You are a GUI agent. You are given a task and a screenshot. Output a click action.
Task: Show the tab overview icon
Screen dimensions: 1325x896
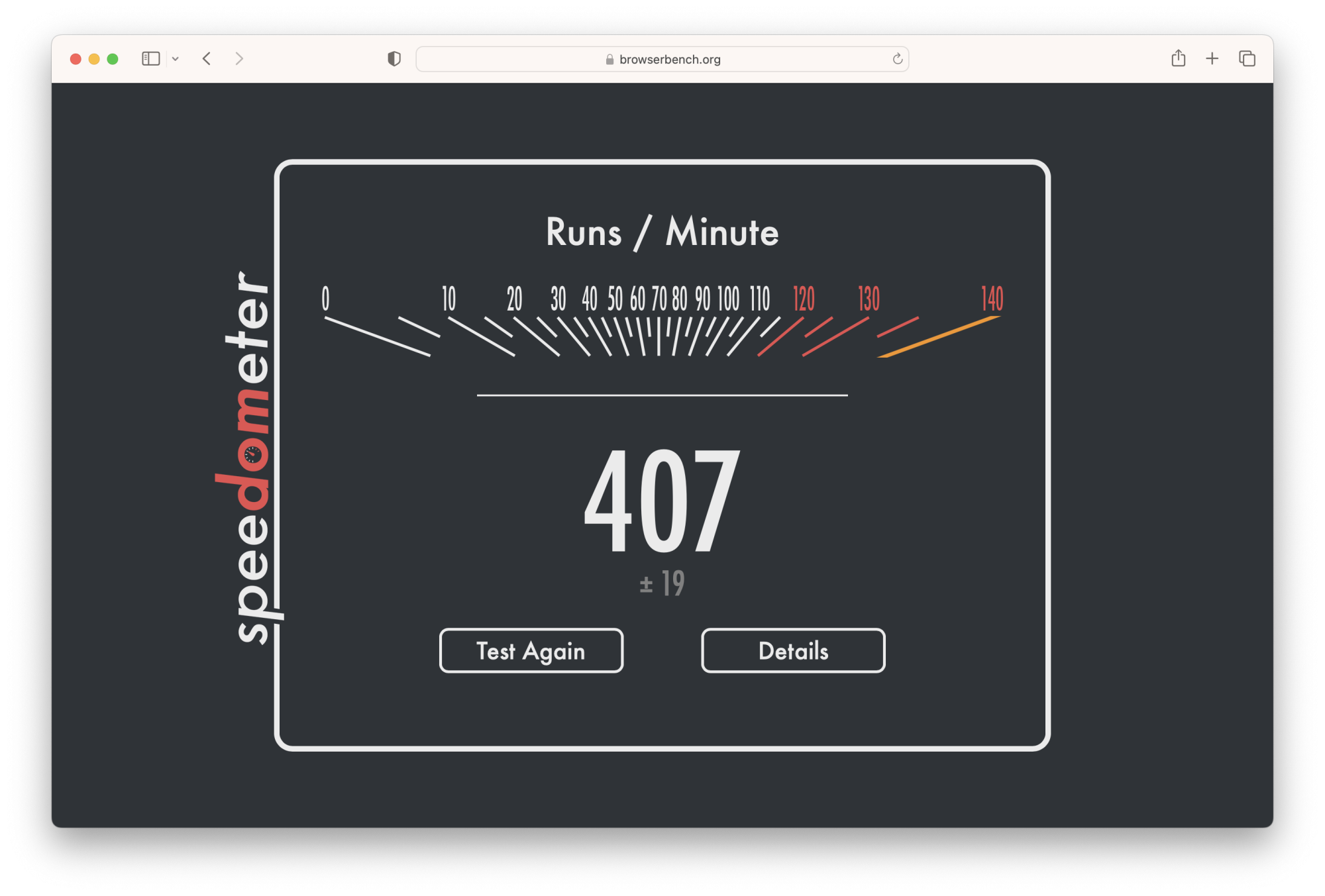[x=1247, y=59]
